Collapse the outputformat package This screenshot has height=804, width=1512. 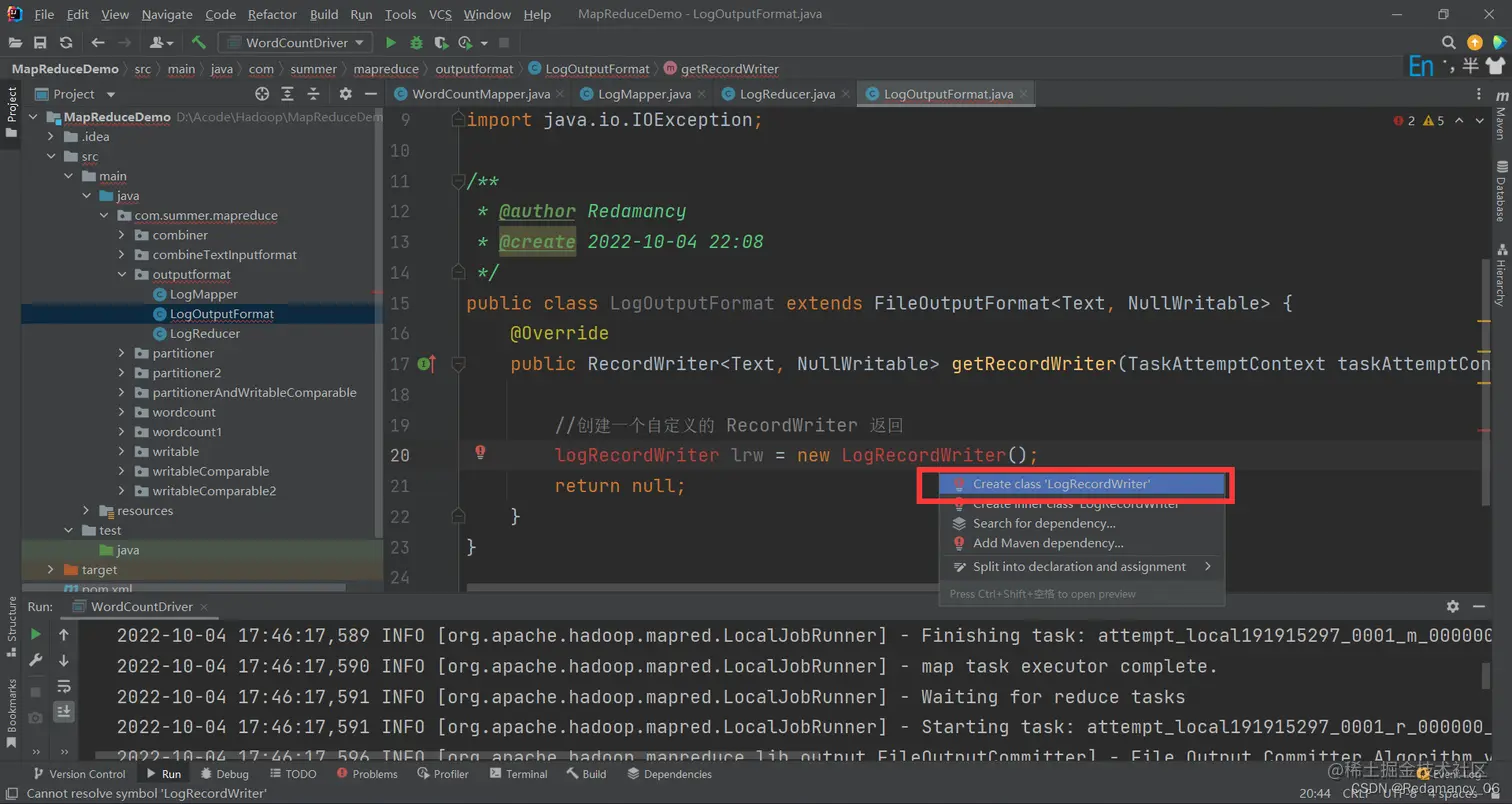[x=121, y=274]
